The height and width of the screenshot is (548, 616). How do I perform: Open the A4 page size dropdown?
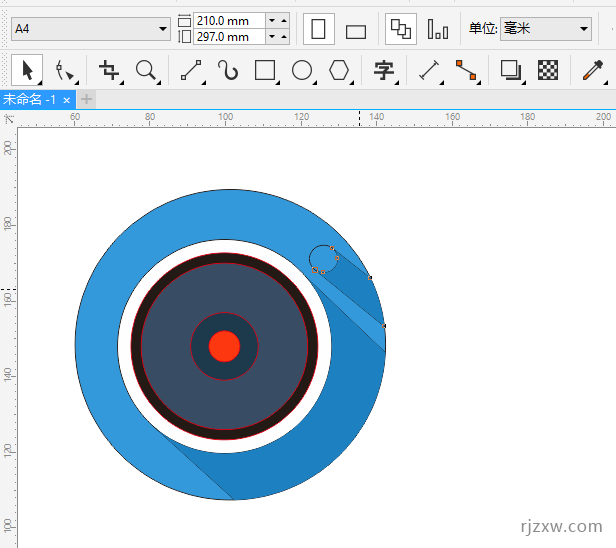[x=163, y=30]
